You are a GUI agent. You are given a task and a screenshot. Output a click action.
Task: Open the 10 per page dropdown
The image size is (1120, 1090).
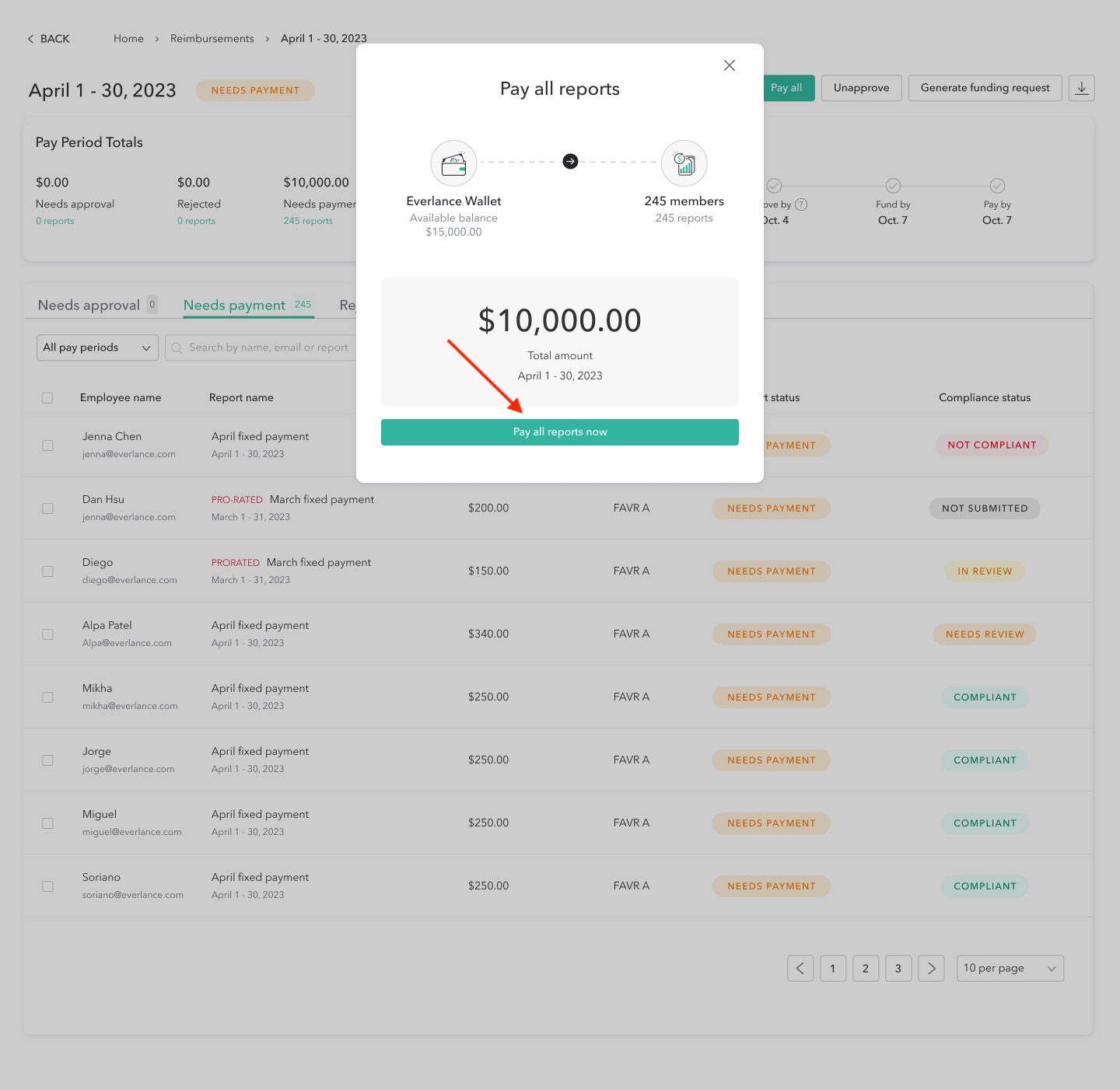pos(1010,968)
